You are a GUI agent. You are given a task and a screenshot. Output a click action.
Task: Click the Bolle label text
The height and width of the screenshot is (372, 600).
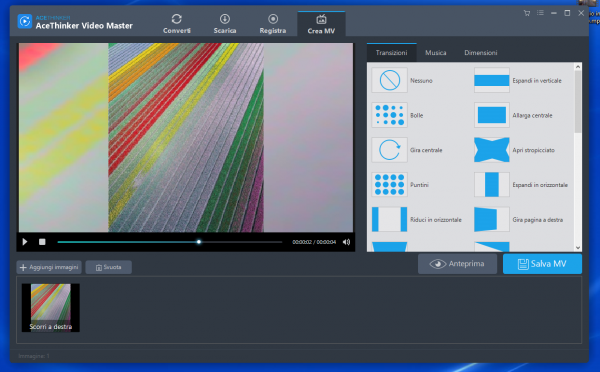point(417,116)
